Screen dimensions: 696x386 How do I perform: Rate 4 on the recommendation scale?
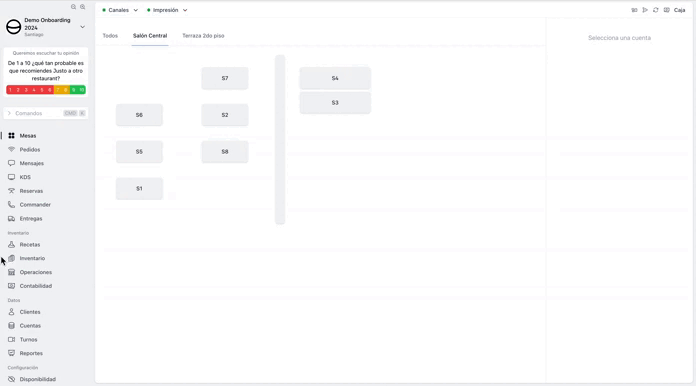pos(34,90)
